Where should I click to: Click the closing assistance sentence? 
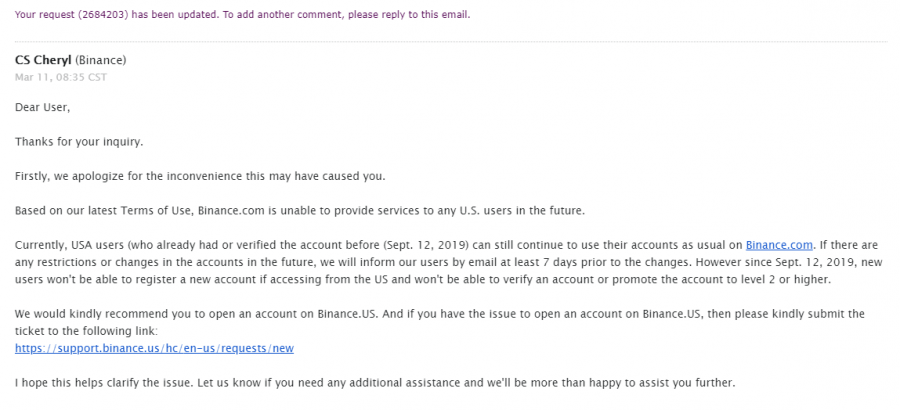(x=375, y=383)
